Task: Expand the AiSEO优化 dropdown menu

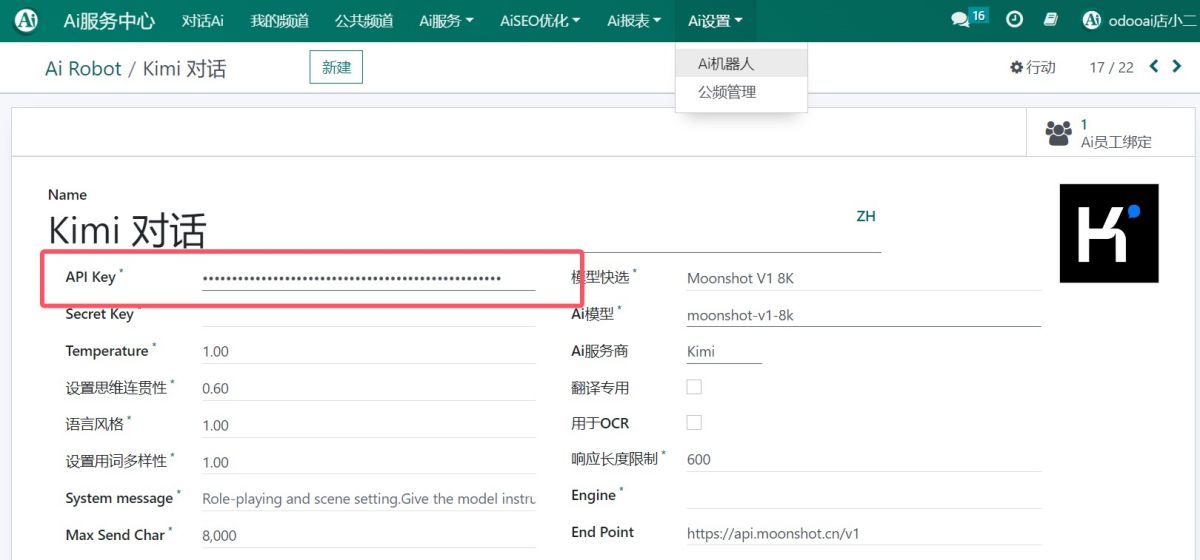Action: click(540, 20)
